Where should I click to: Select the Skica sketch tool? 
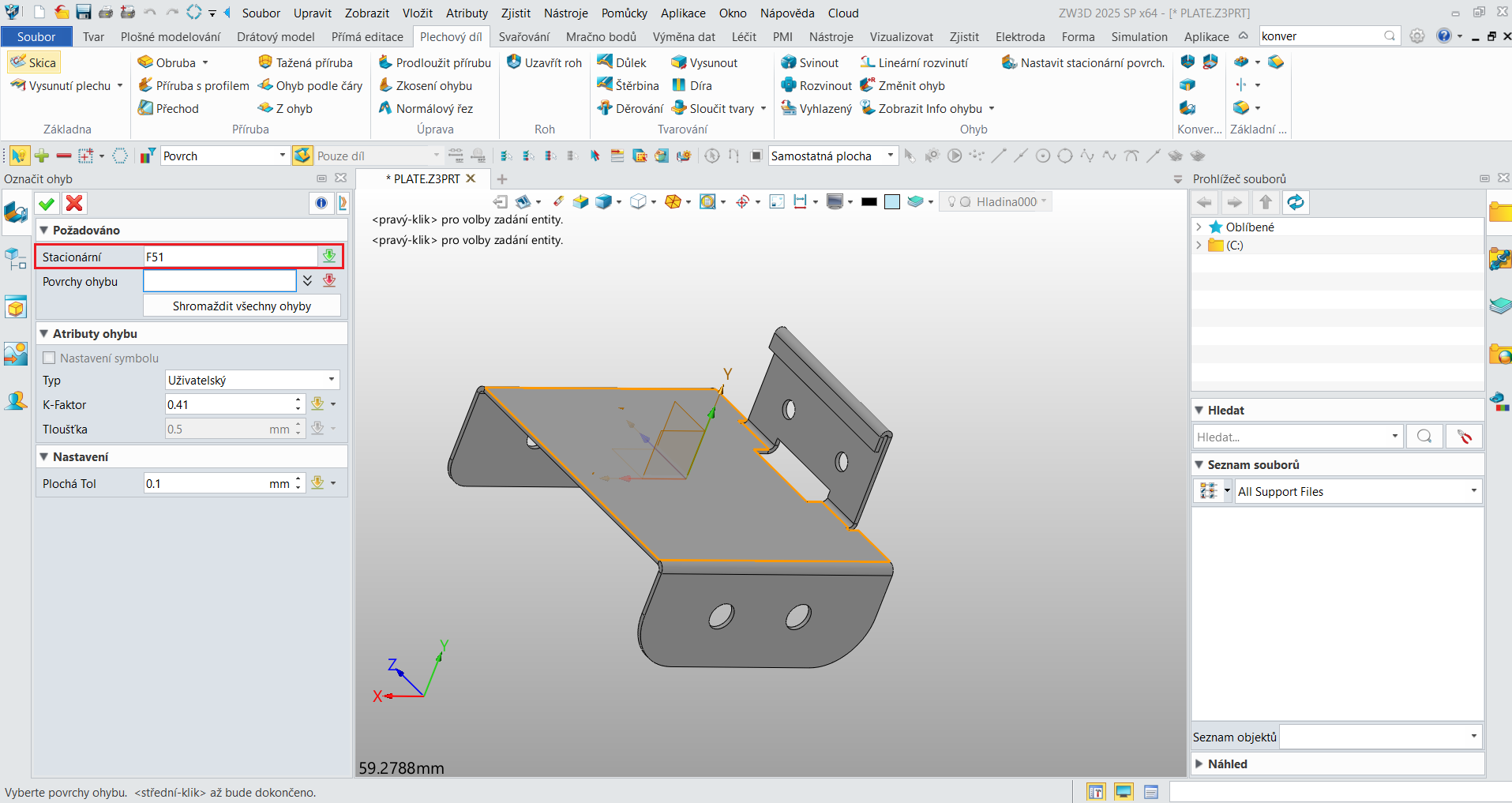(33, 62)
